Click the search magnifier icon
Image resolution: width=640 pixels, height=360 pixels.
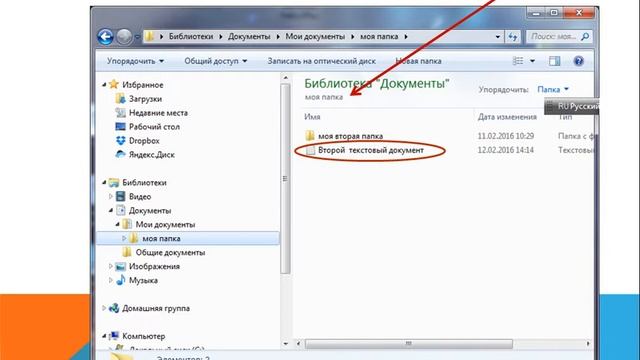pyautogui.click(x=585, y=37)
